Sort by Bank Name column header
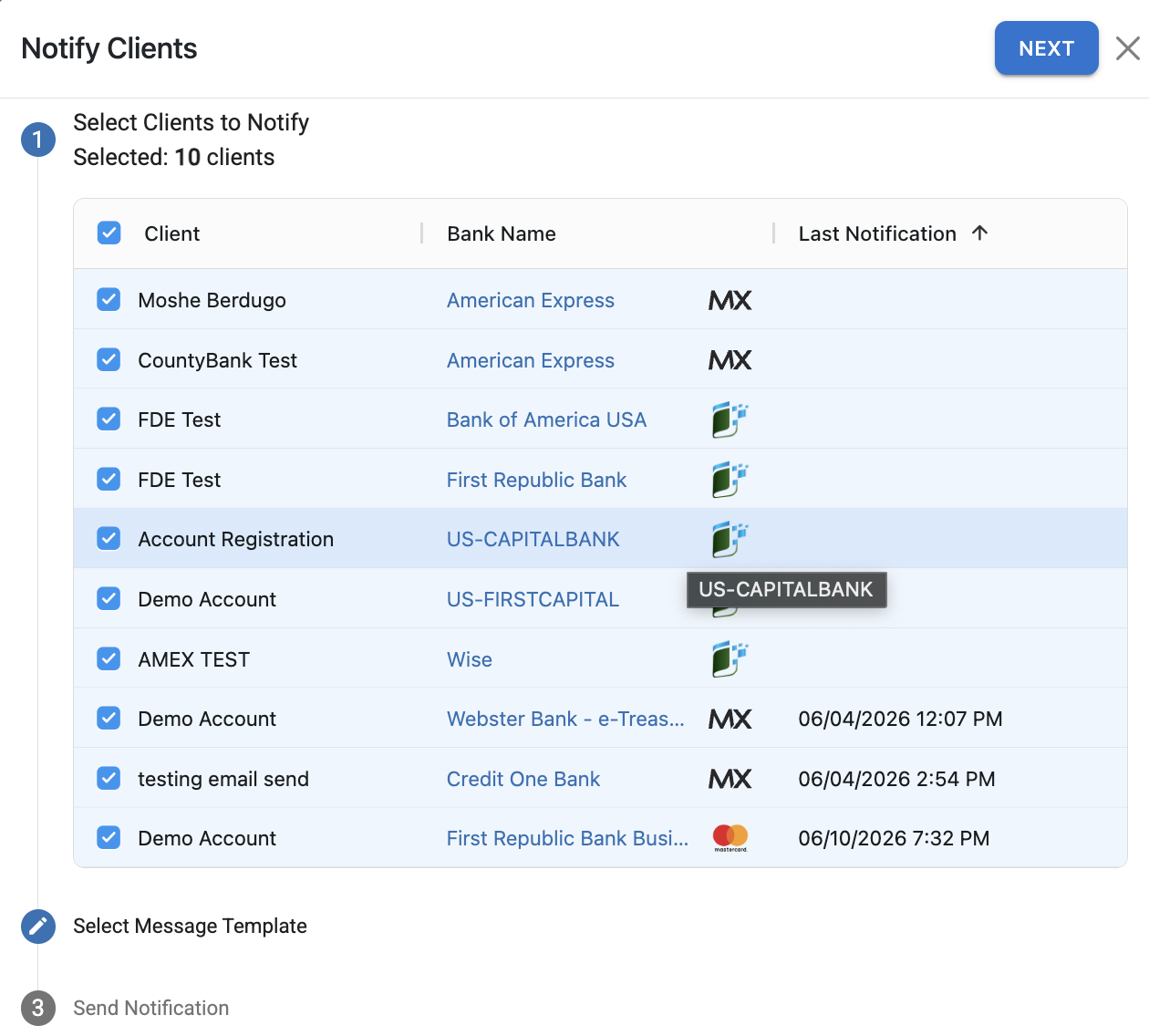This screenshot has width=1149, height=1036. tap(502, 233)
